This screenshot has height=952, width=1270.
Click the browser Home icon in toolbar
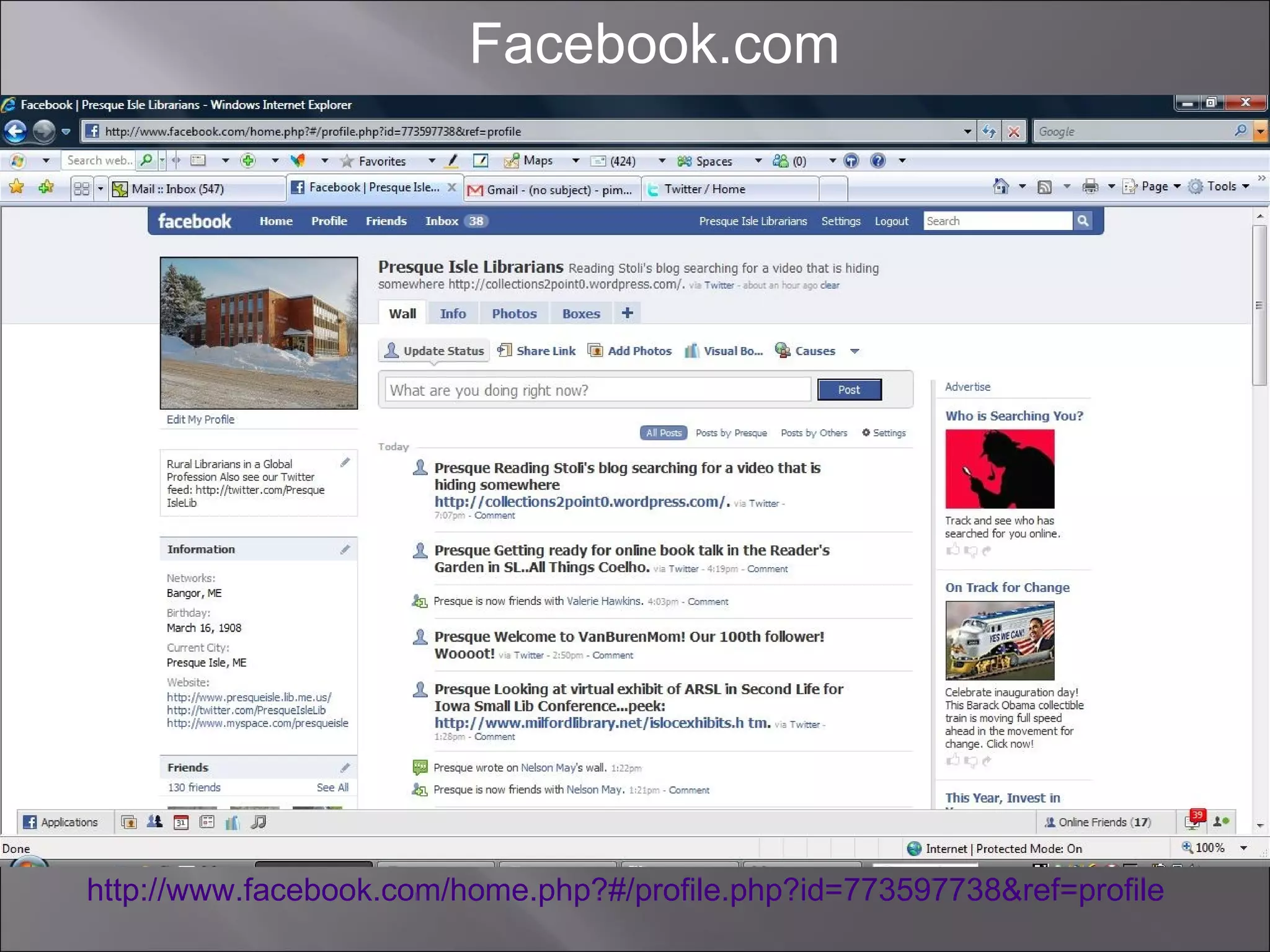click(x=1000, y=187)
